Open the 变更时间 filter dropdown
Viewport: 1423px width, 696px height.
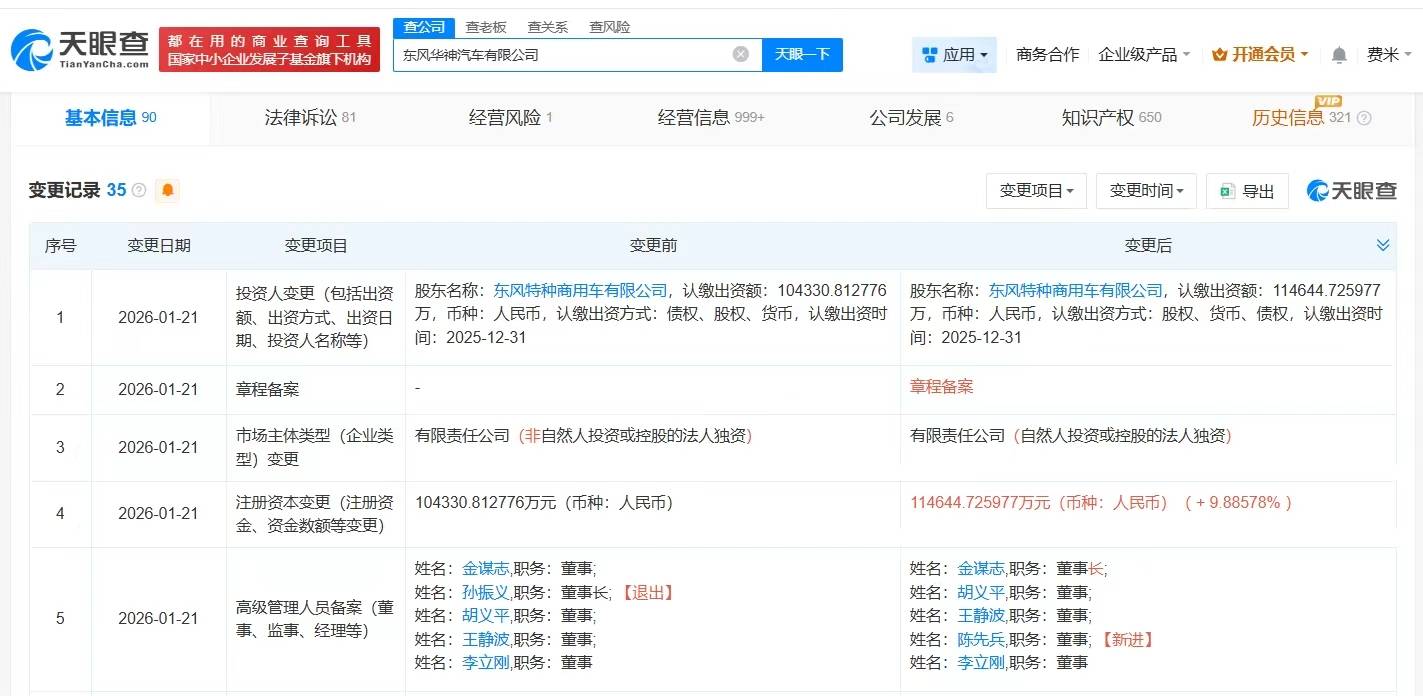coord(1146,190)
